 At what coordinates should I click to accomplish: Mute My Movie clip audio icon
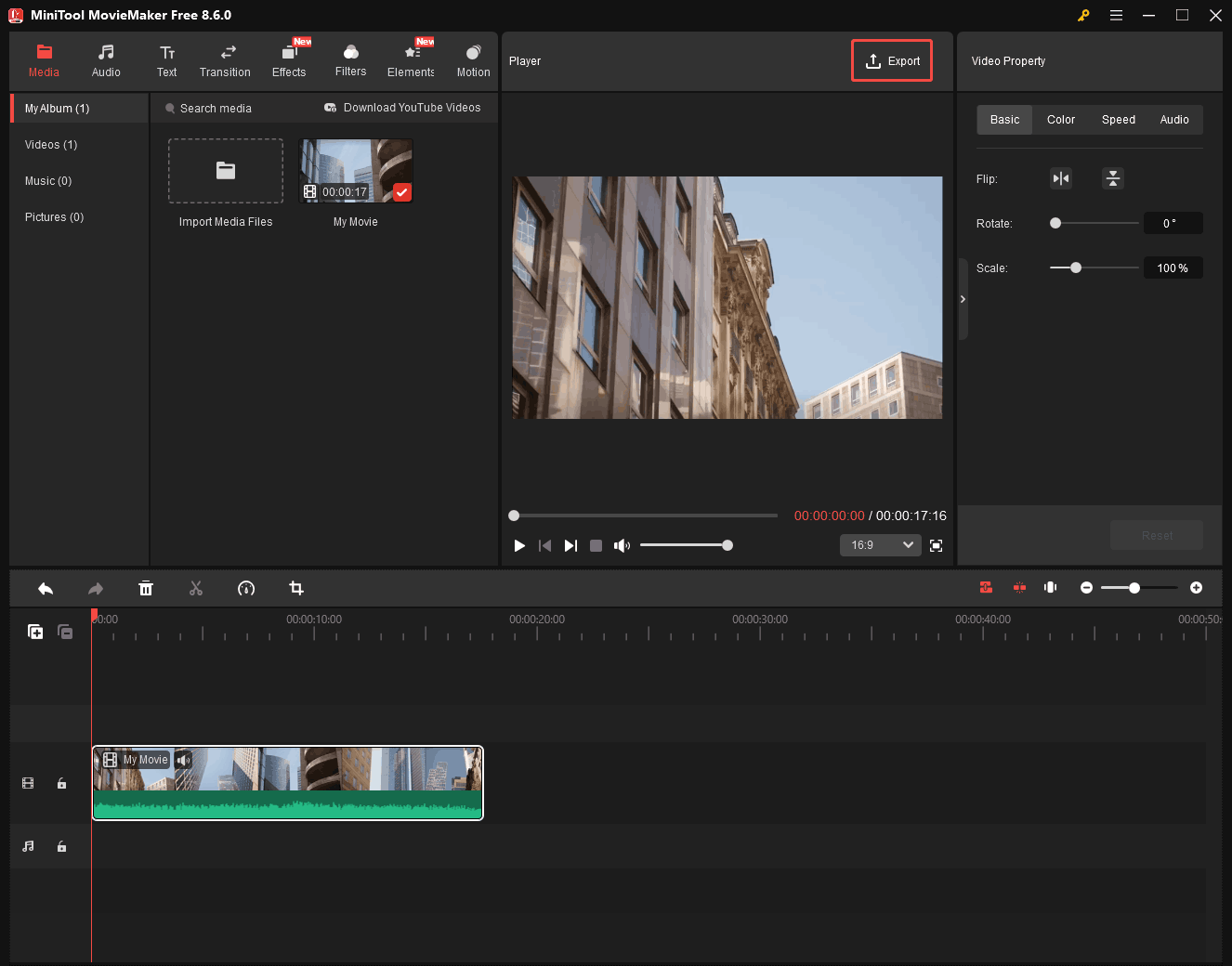tap(184, 760)
